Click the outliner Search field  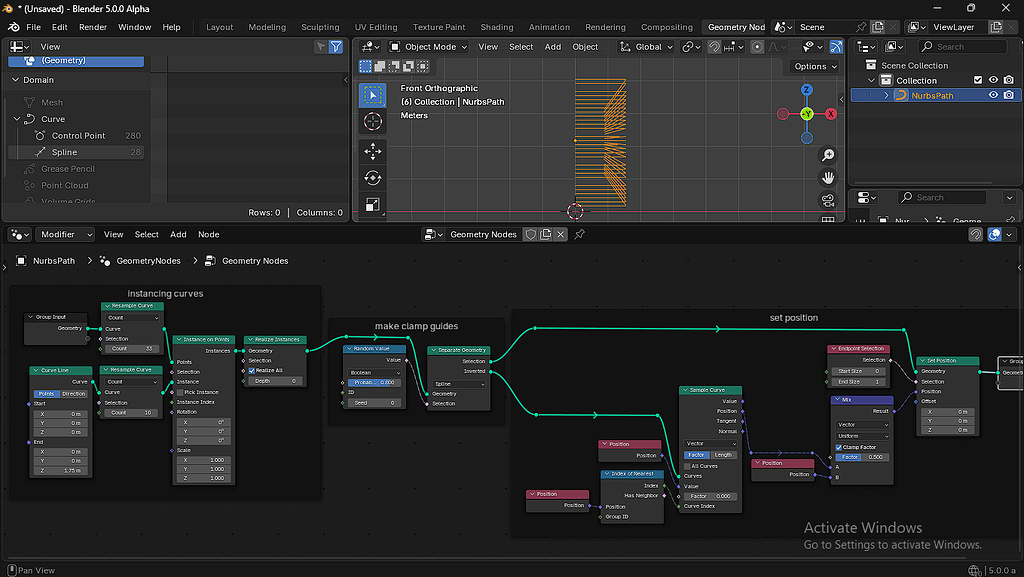pos(963,46)
